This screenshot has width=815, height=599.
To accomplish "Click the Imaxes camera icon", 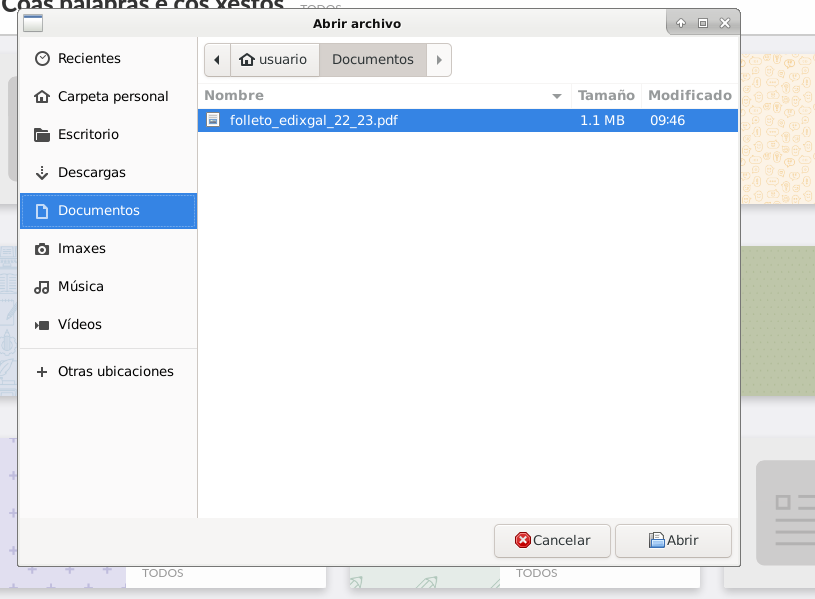I will point(42,249).
